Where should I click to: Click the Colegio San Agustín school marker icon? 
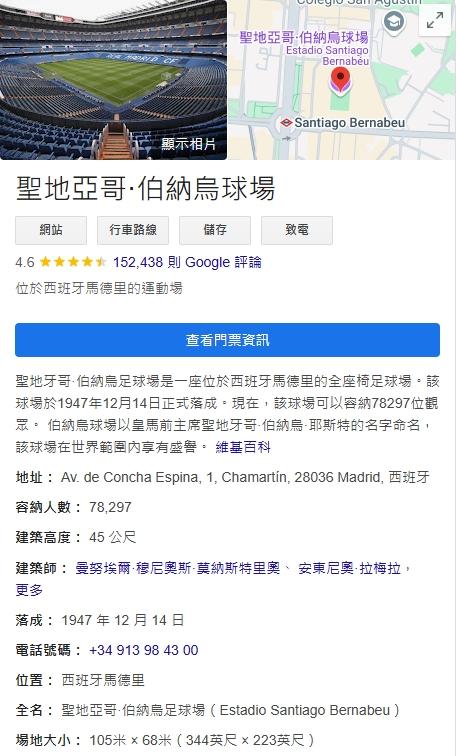[x=394, y=22]
